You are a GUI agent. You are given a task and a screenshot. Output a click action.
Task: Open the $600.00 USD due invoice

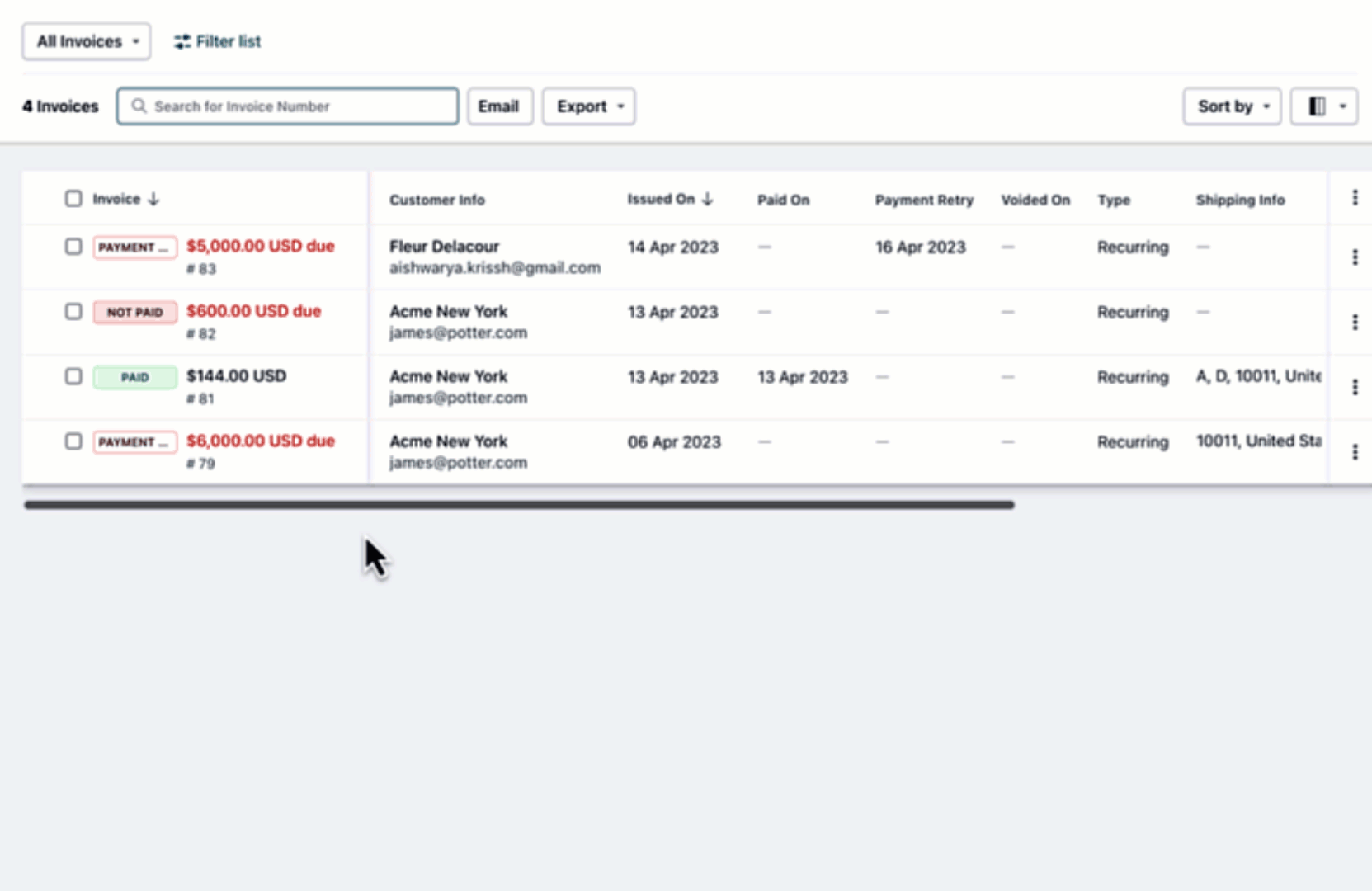[253, 311]
